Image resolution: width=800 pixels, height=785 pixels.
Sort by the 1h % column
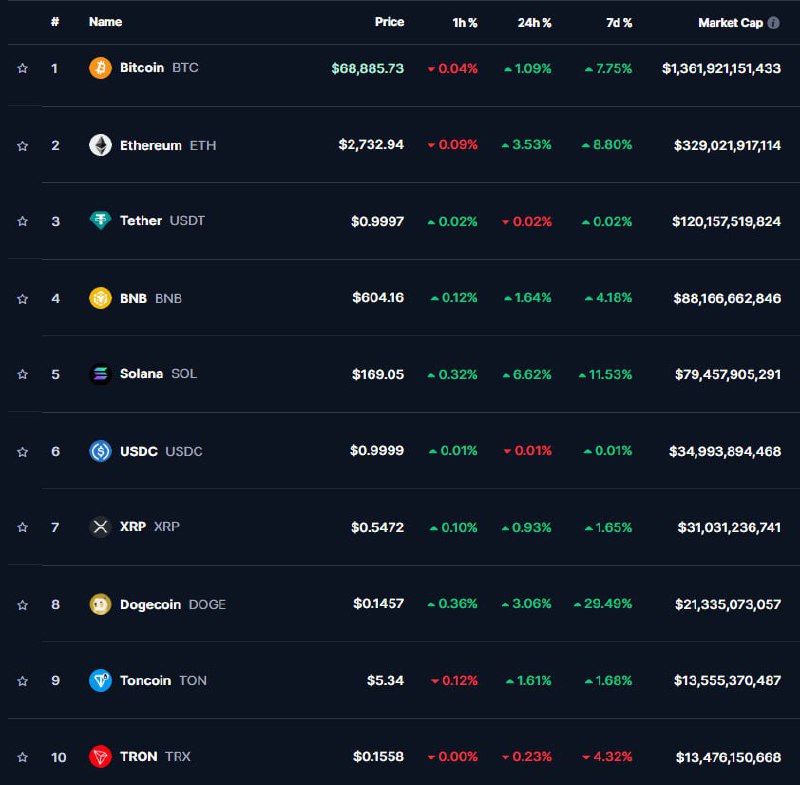(464, 22)
